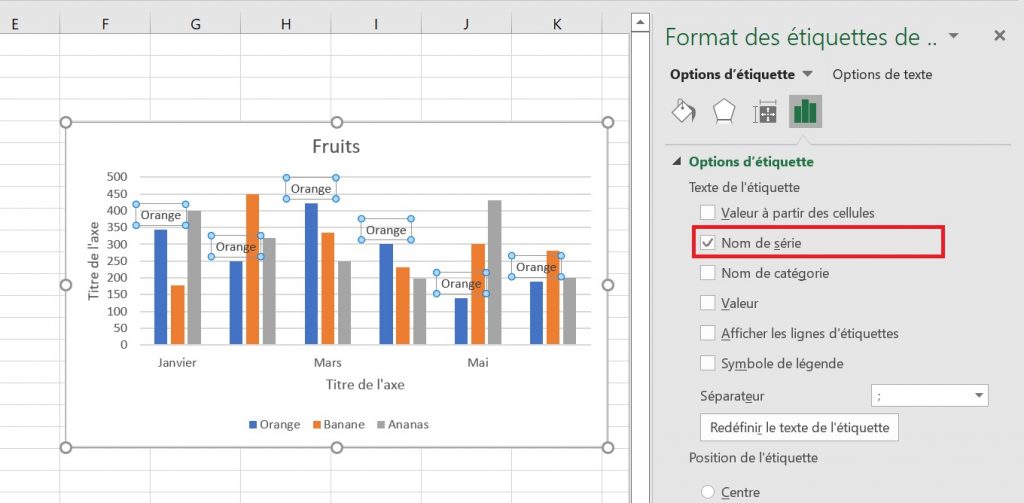
Task: Select column header G
Action: point(195,24)
